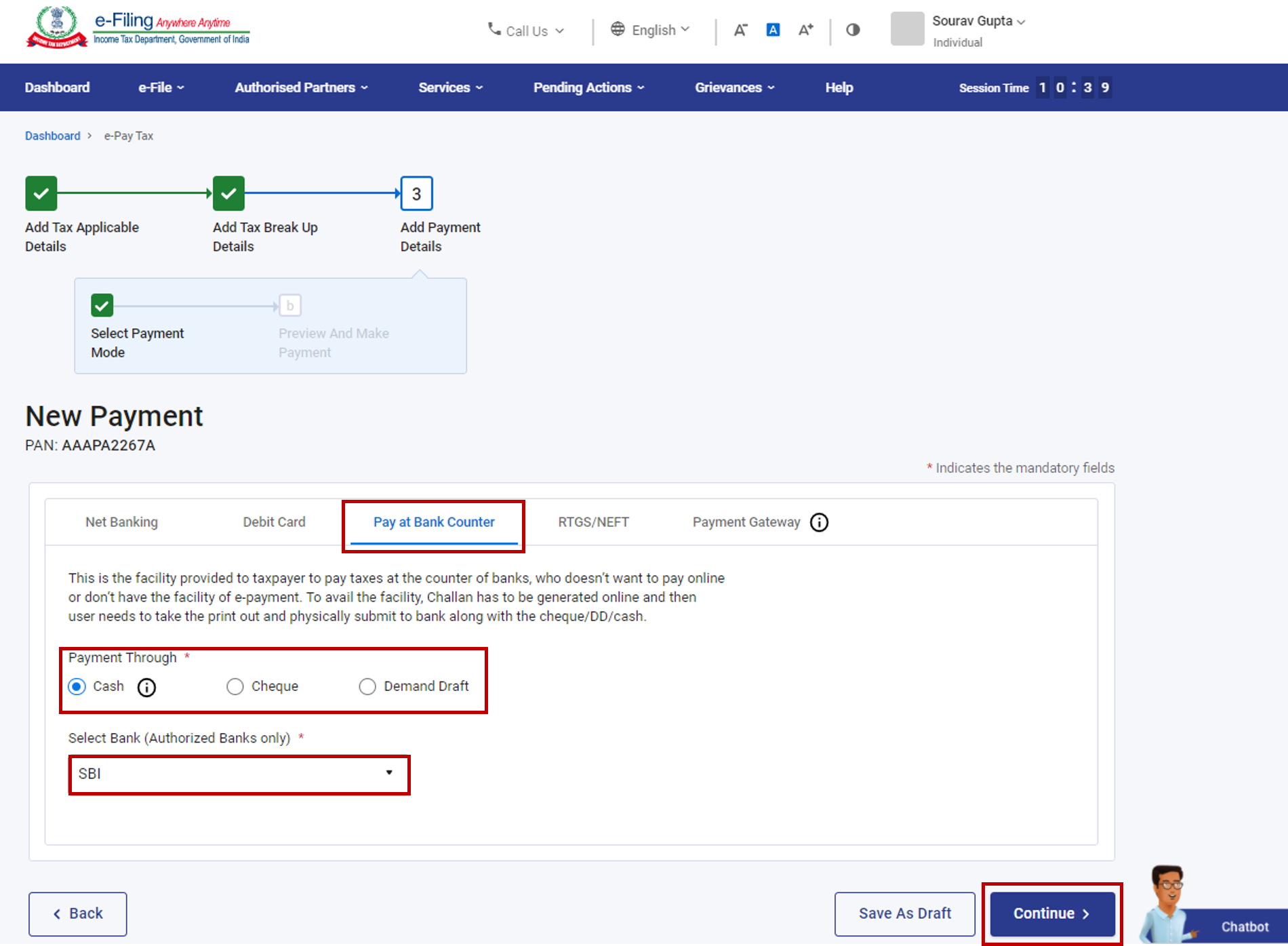Decrease font size using A- icon
The width and height of the screenshot is (1288, 946).
point(740,30)
